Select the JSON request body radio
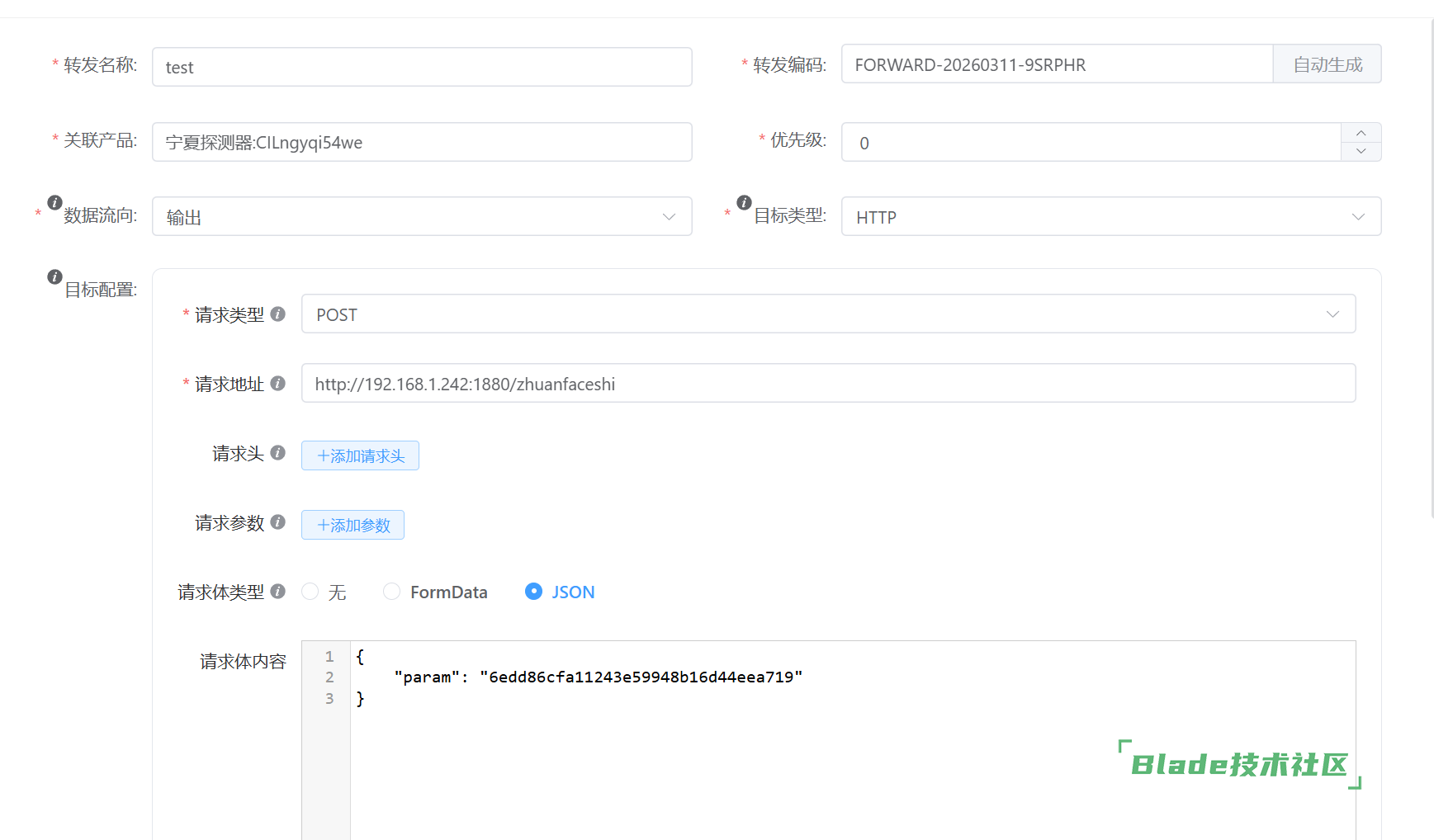This screenshot has height=840, width=1434. pyautogui.click(x=534, y=592)
